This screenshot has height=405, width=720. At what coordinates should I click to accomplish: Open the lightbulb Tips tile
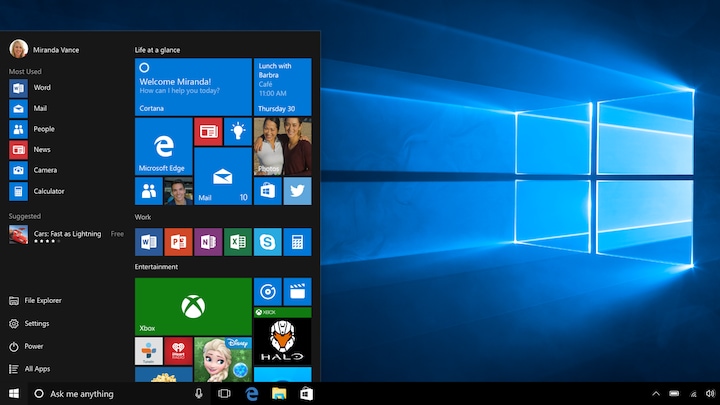click(x=238, y=132)
